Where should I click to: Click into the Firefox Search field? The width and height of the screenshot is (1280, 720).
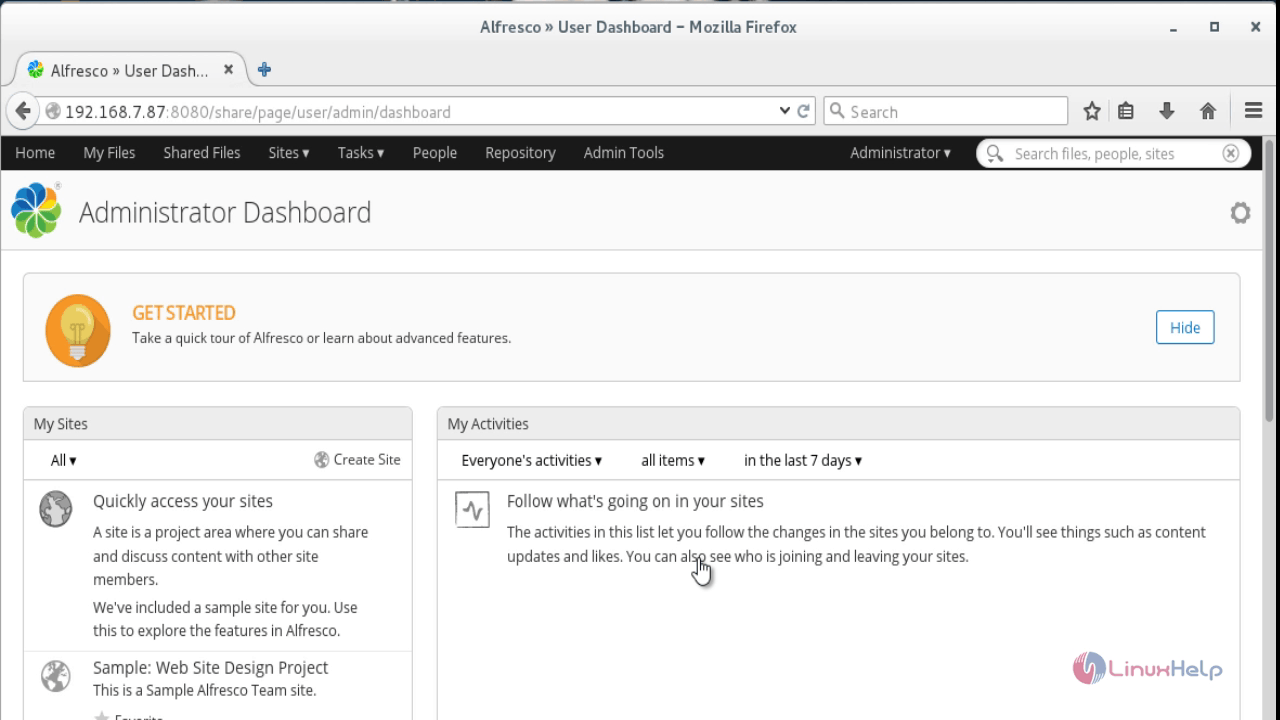point(946,111)
